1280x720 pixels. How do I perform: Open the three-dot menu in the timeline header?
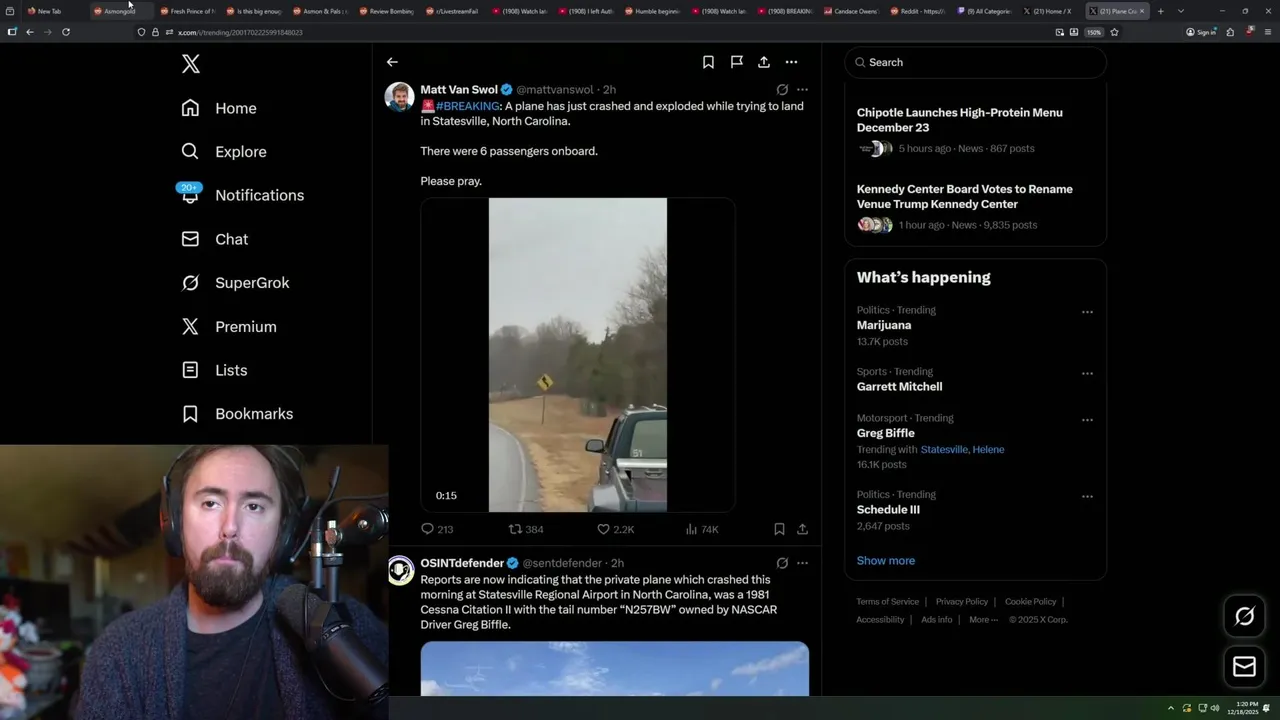point(791,62)
